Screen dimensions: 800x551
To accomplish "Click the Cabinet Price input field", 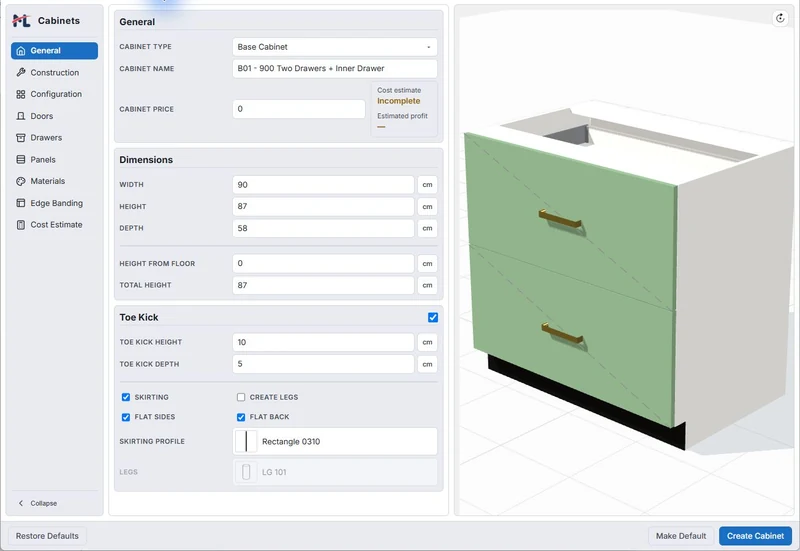I will click(299, 109).
